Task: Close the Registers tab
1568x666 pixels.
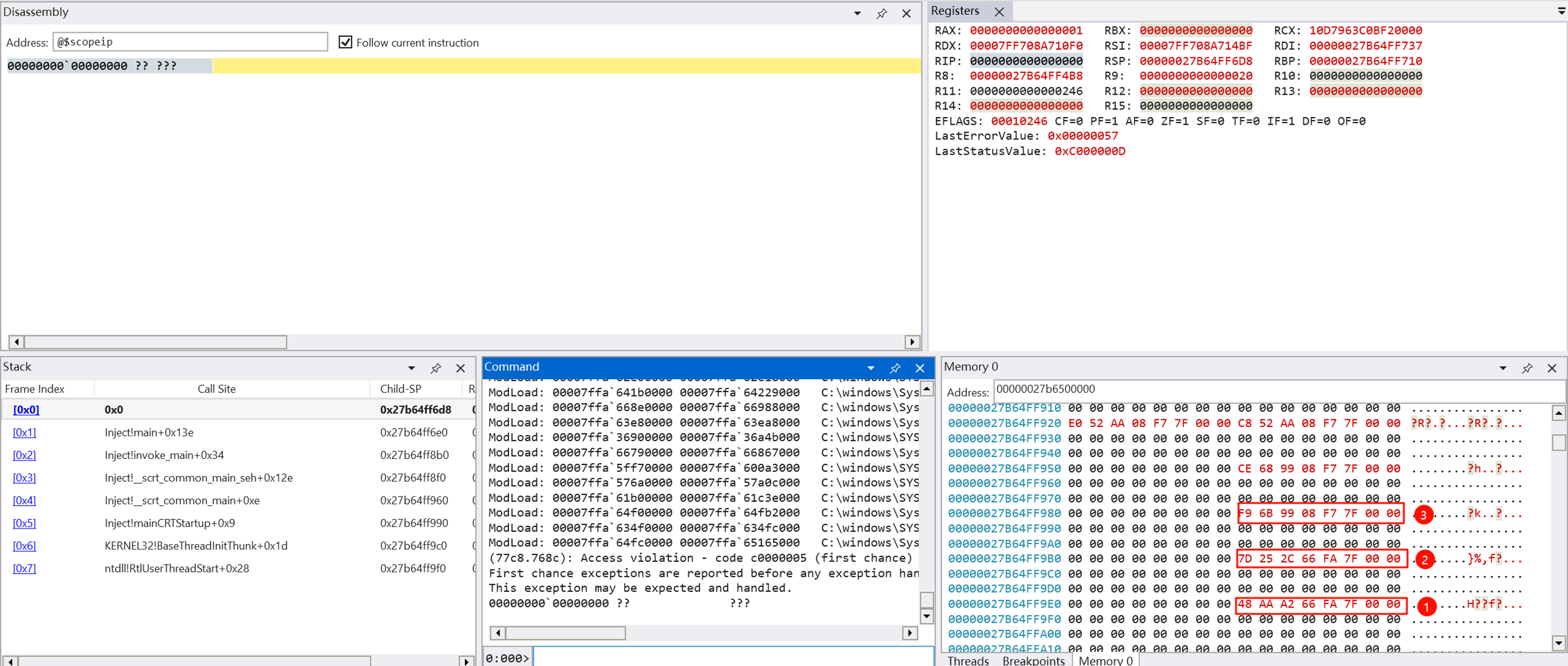Action: pyautogui.click(x=999, y=12)
